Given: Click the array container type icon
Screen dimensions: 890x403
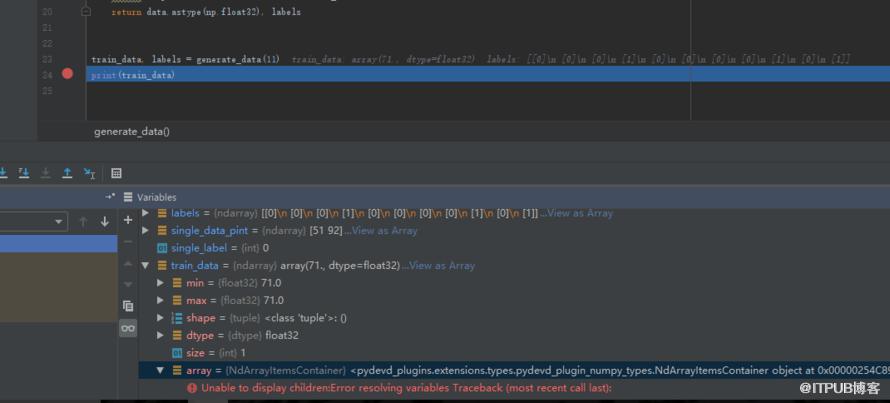Looking at the screenshot, I should (x=177, y=370).
